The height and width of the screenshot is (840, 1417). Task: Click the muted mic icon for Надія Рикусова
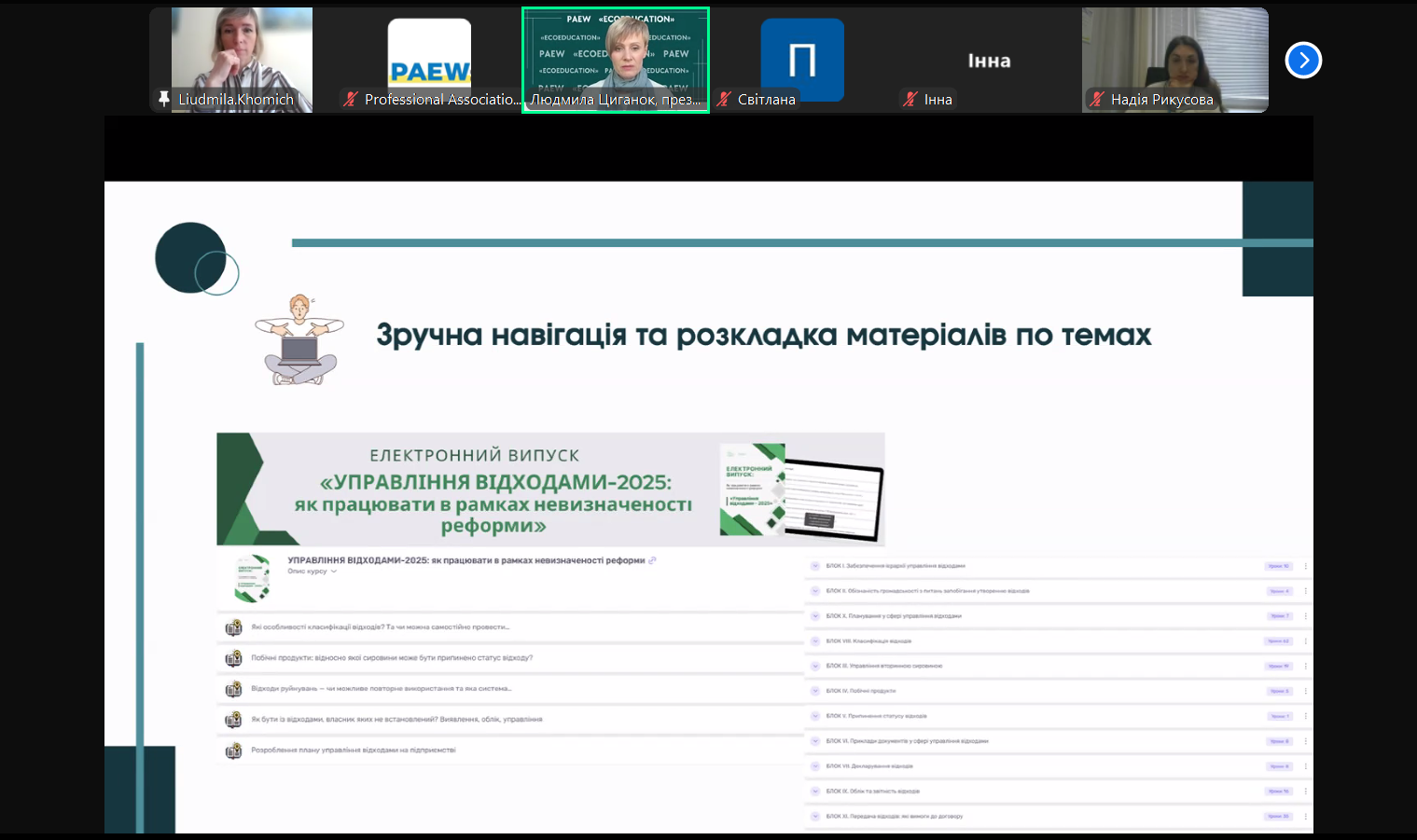click(x=1097, y=99)
